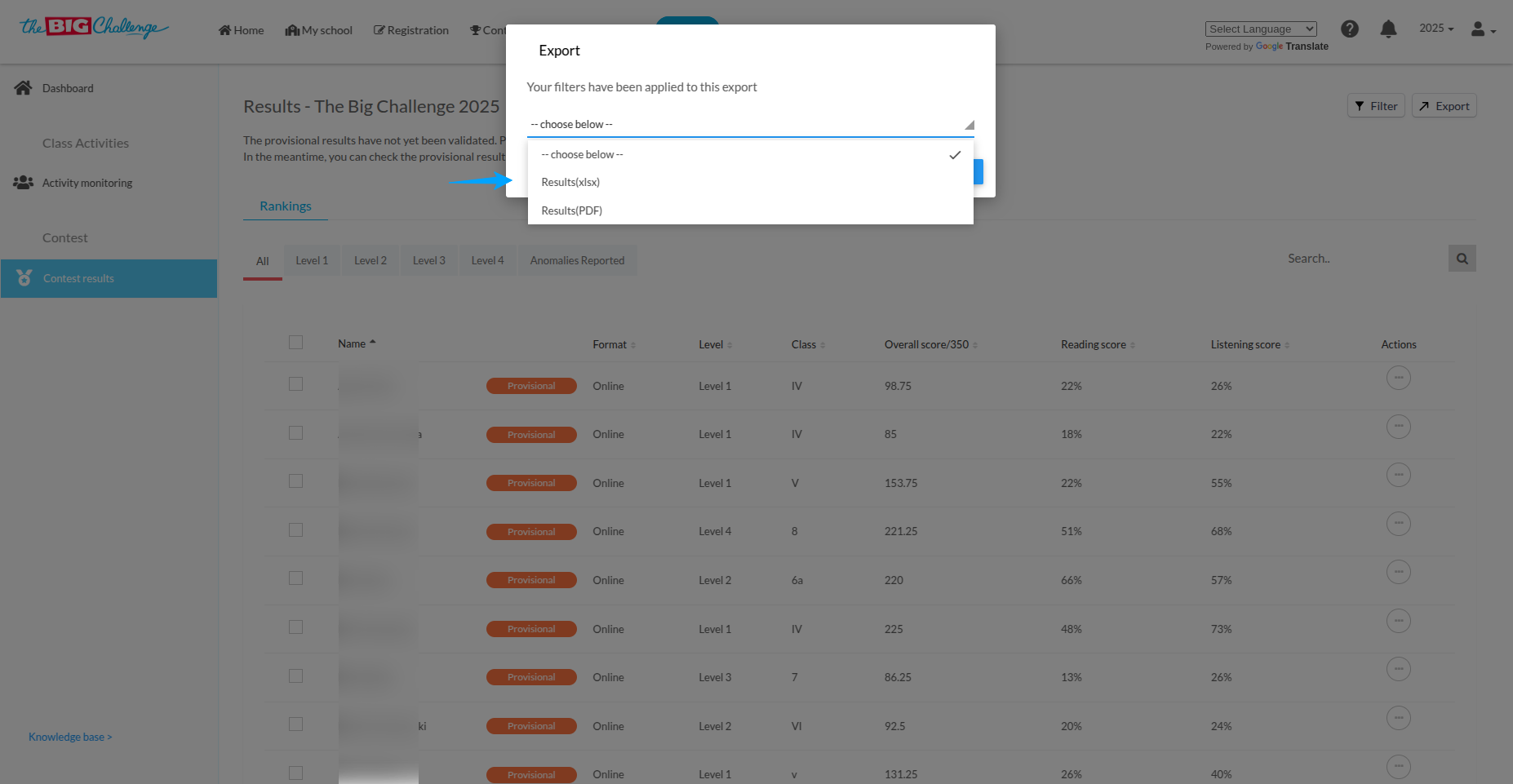
Task: Check the row with overall score 92.5
Action: pos(295,724)
